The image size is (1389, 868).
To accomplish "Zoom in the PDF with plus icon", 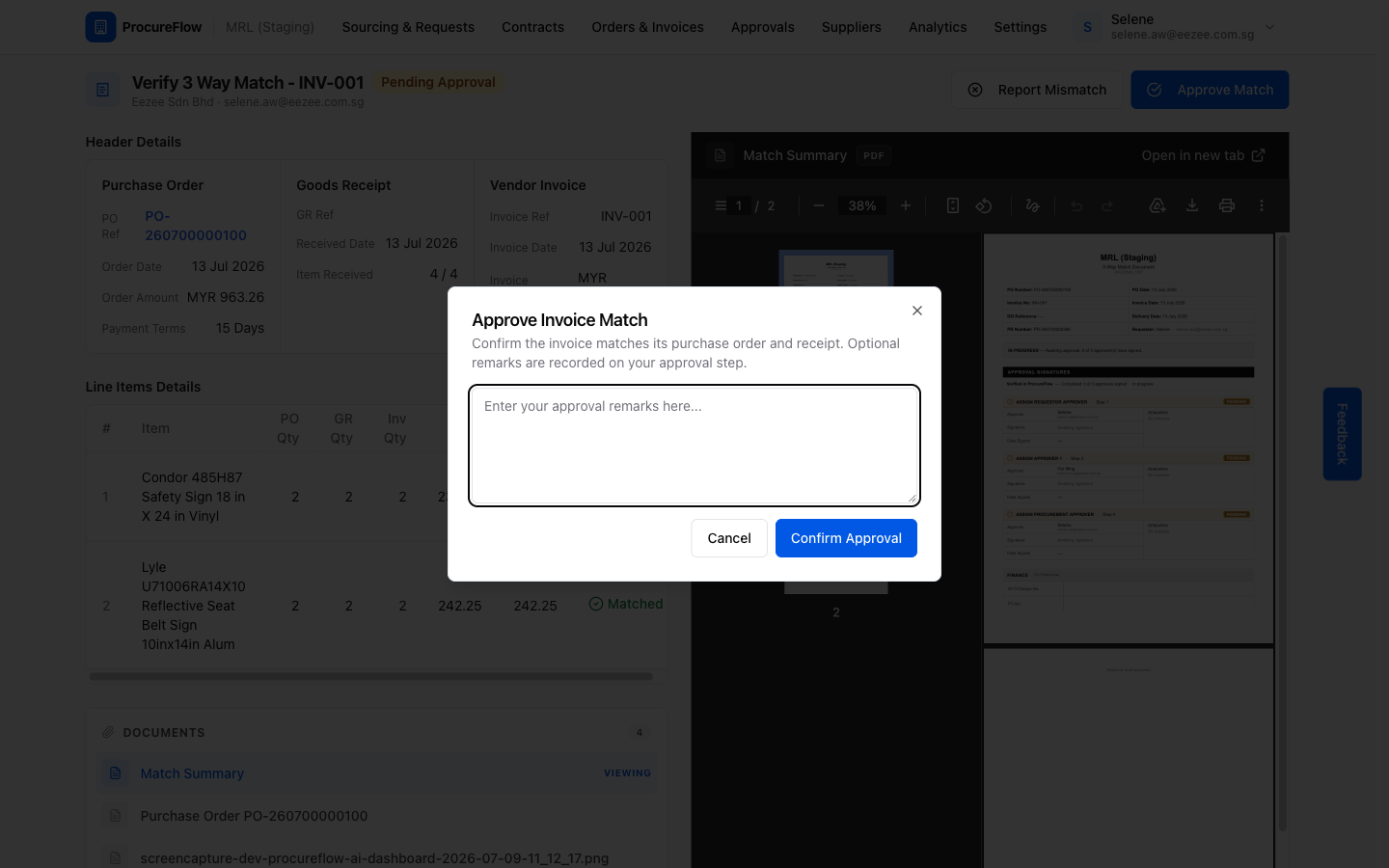I will point(906,205).
